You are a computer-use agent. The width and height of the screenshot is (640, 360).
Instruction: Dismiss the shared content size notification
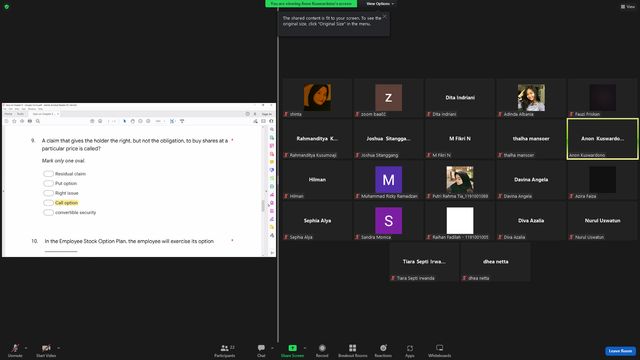tap(384, 17)
